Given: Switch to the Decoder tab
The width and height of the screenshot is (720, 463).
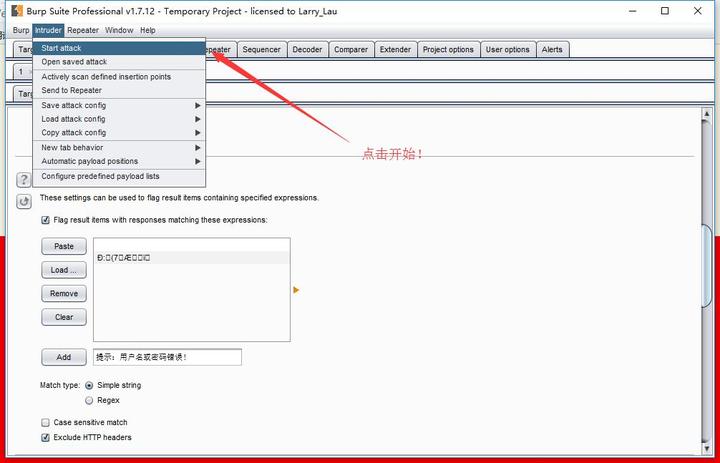Looking at the screenshot, I should coord(307,50).
